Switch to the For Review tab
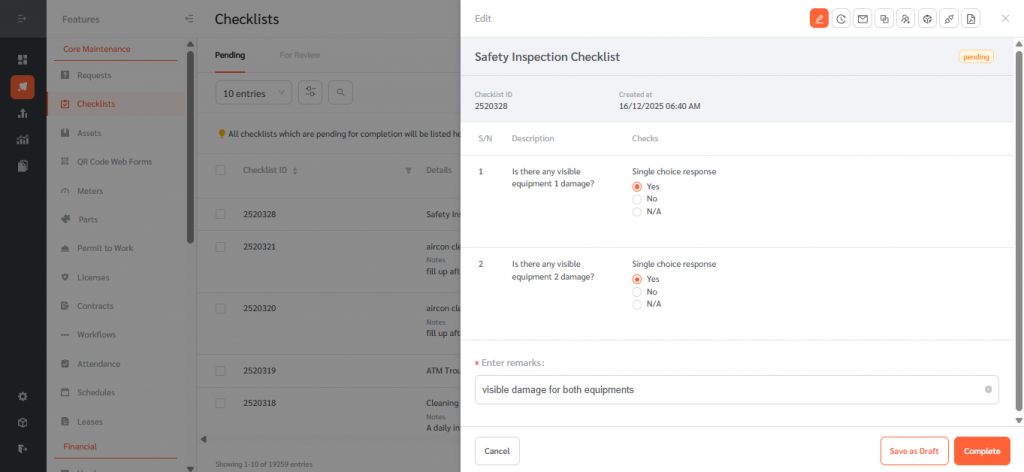 (x=300, y=55)
